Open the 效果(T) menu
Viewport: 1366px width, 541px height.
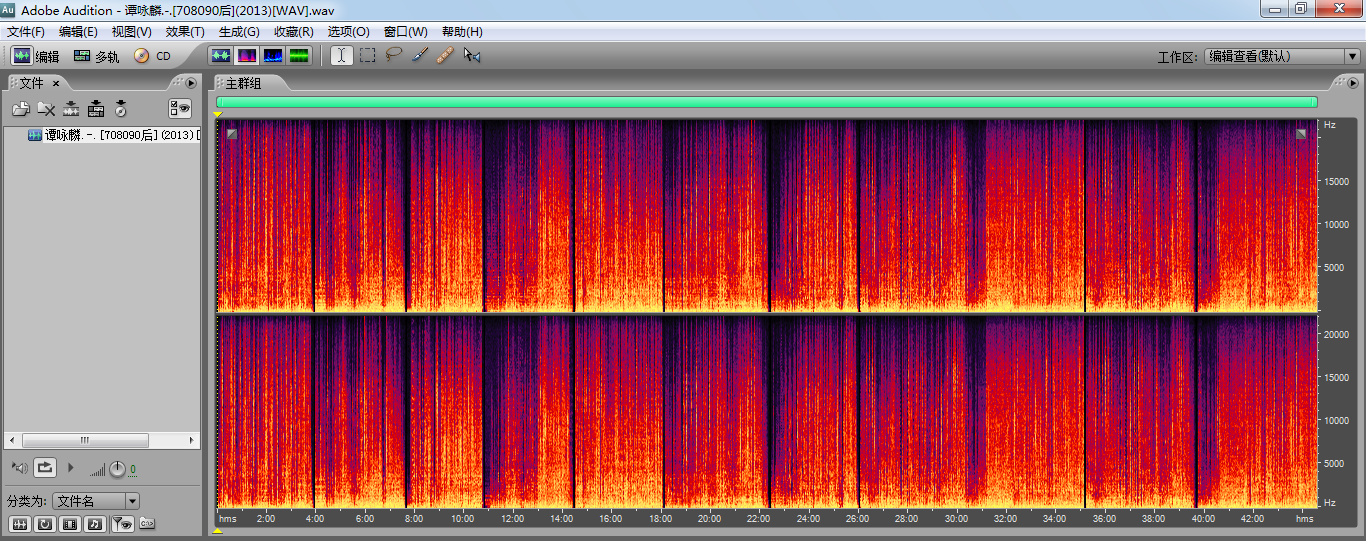point(185,32)
